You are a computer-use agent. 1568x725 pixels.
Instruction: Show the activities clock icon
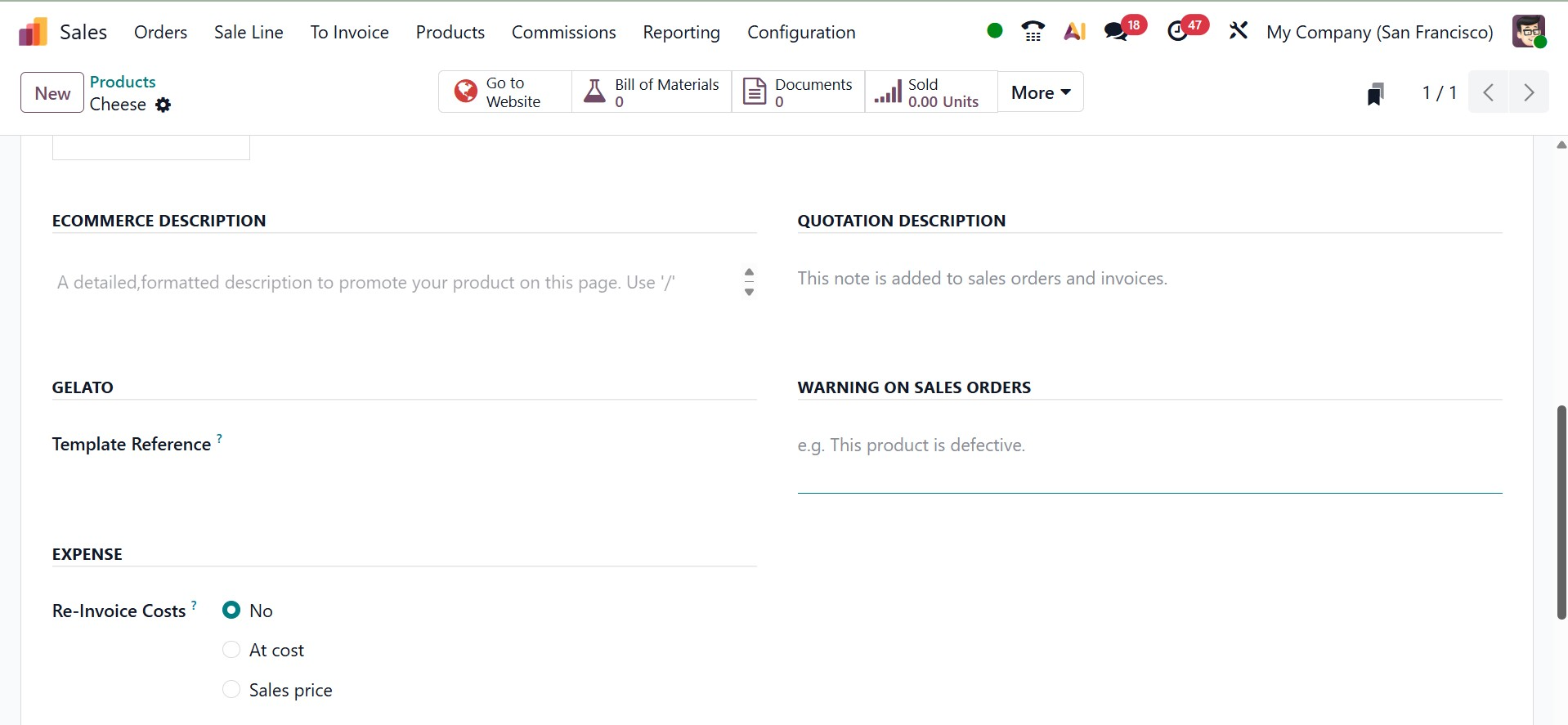(x=1177, y=32)
